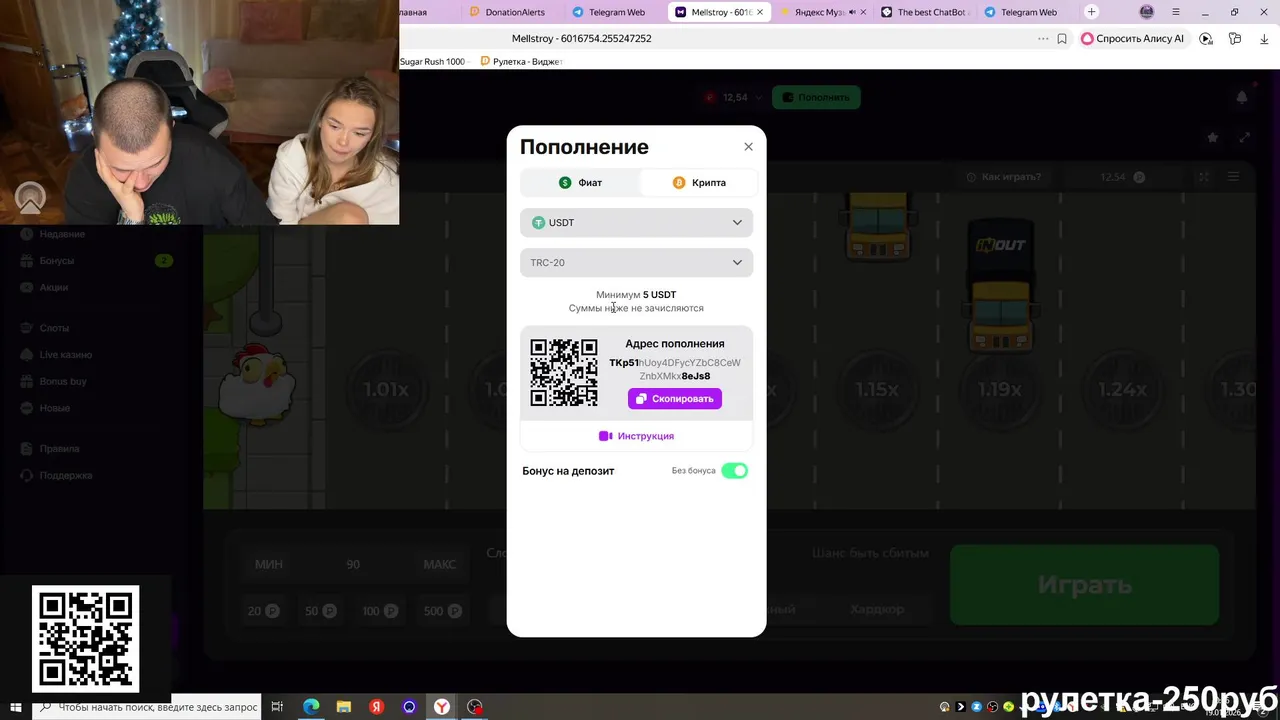1280x720 pixels.
Task: Open the TRC-20 network dropdown
Action: 636,263
